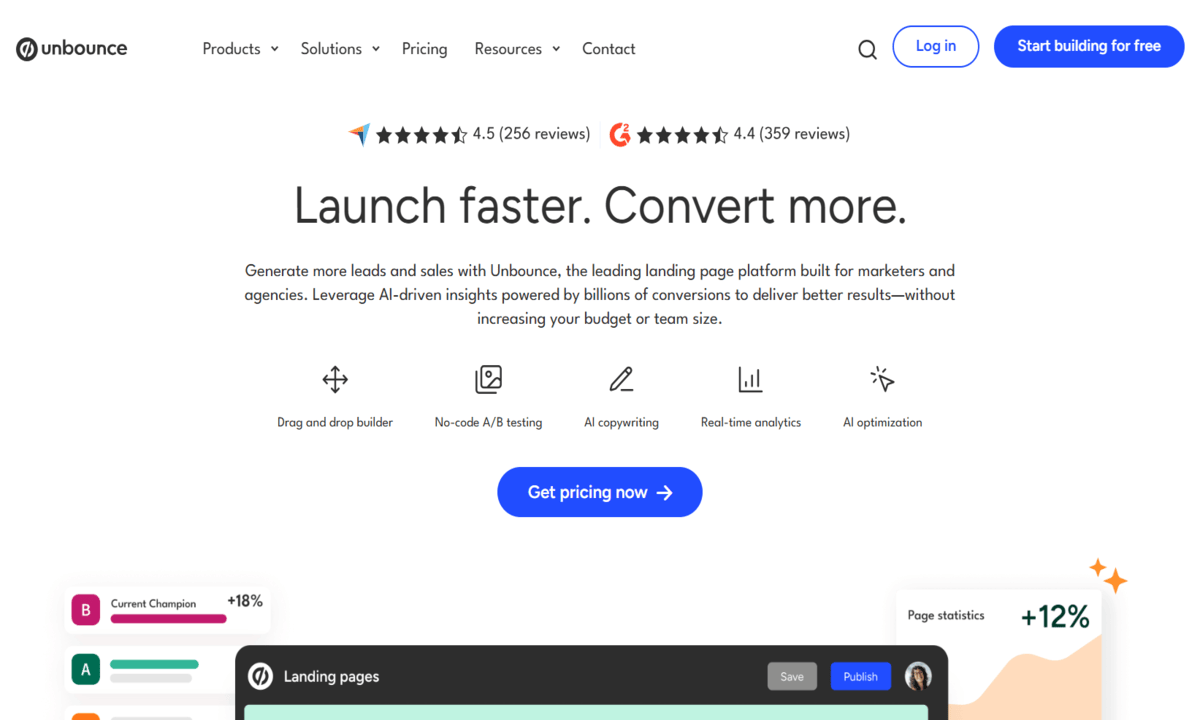Click the pink Current Champion progress bar
Screen dimensions: 1200x720
pyautogui.click(x=168, y=619)
